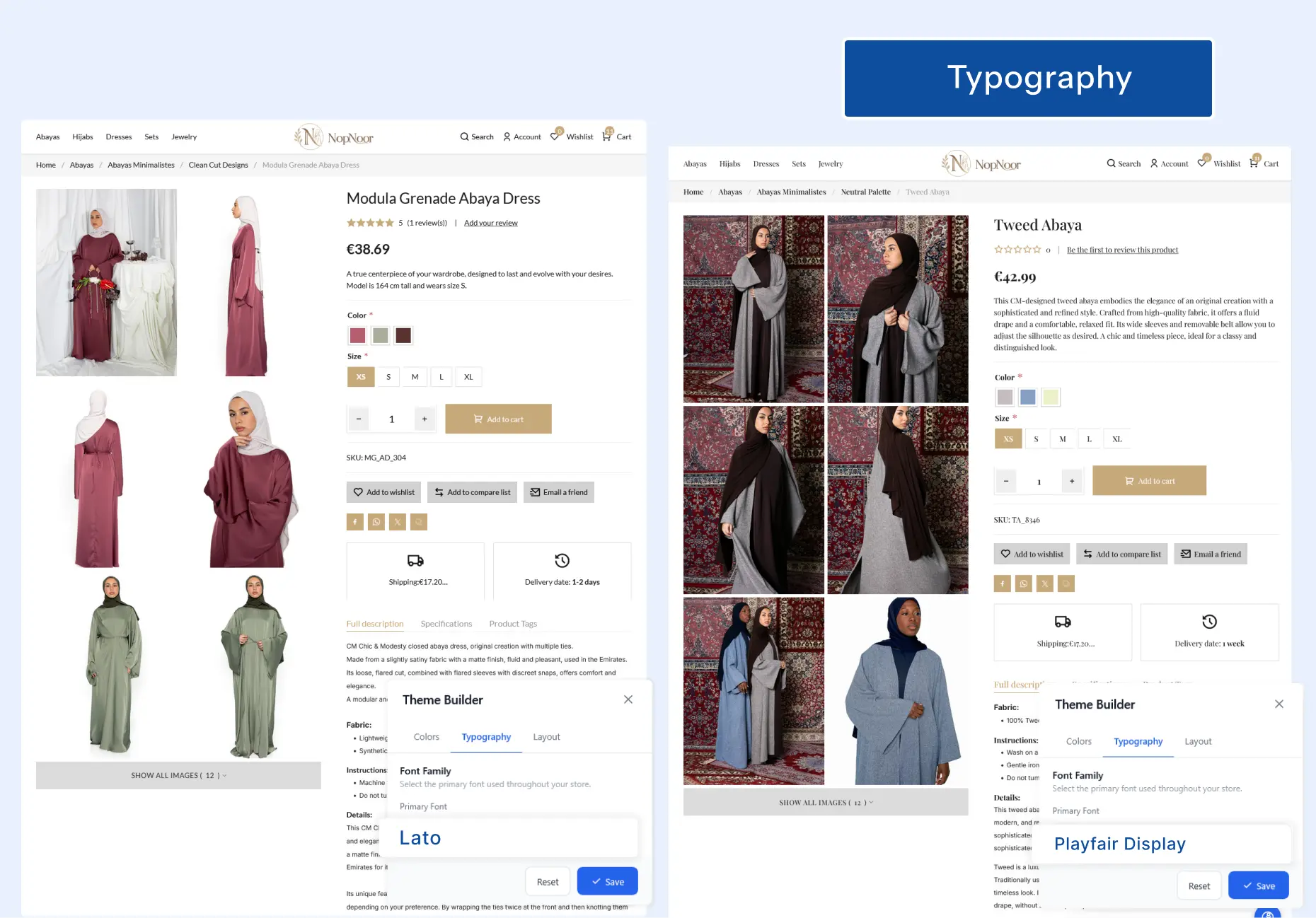Share Tweed Abaya on Facebook

tap(1002, 583)
